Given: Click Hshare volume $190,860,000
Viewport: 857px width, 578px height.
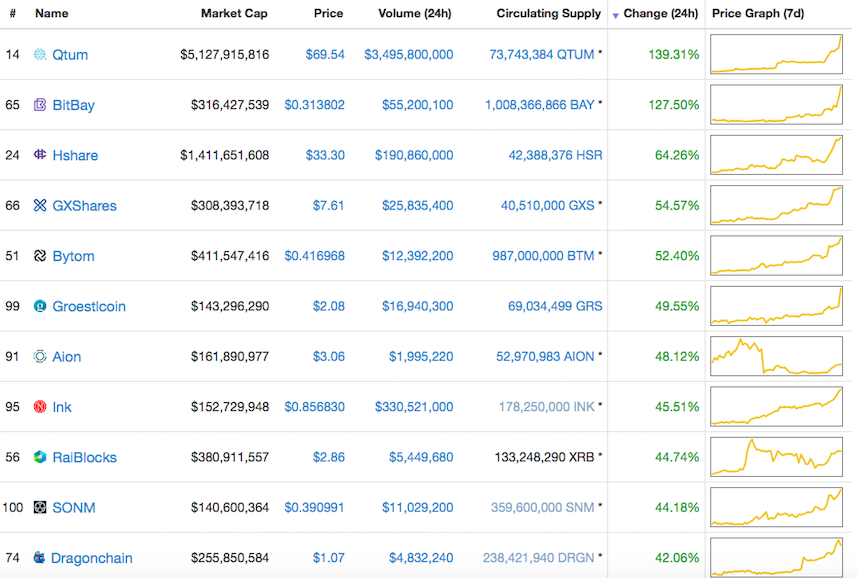Looking at the screenshot, I should pos(414,155).
